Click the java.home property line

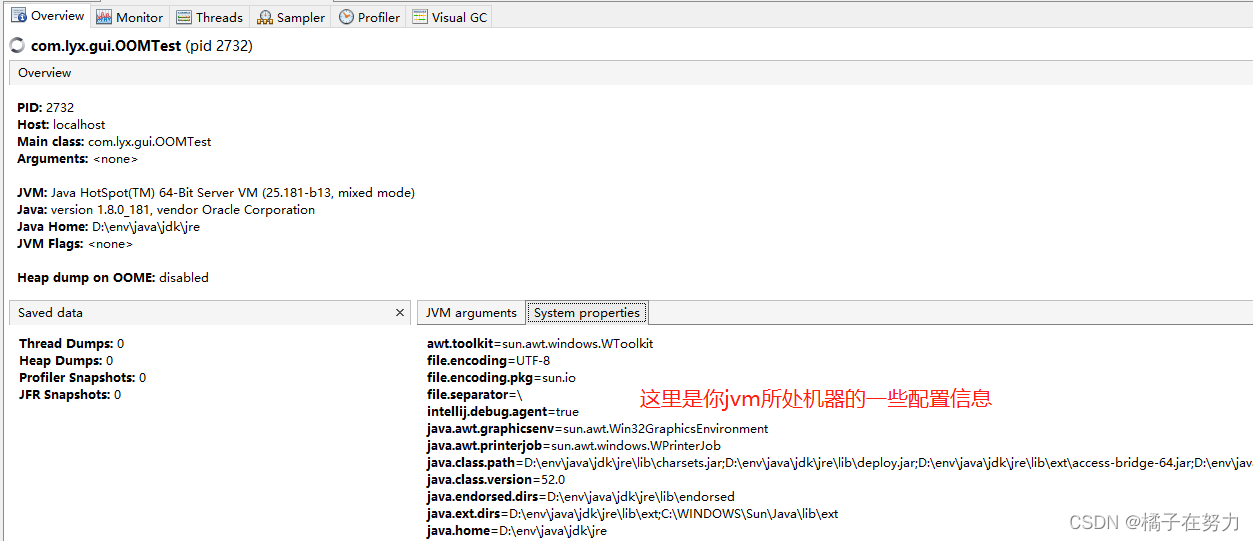point(517,531)
